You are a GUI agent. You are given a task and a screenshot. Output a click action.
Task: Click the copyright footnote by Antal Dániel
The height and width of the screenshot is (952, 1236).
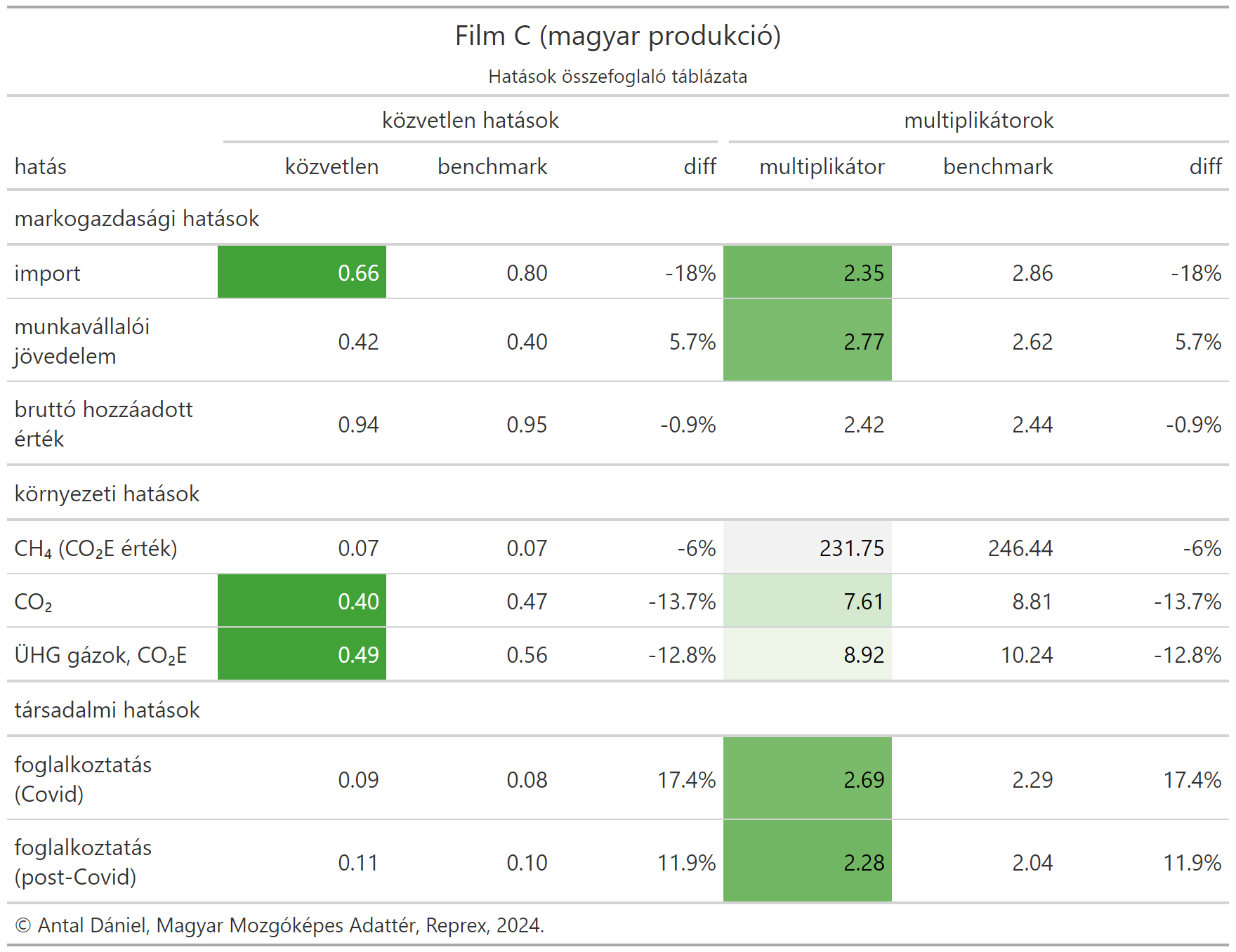coord(280,925)
